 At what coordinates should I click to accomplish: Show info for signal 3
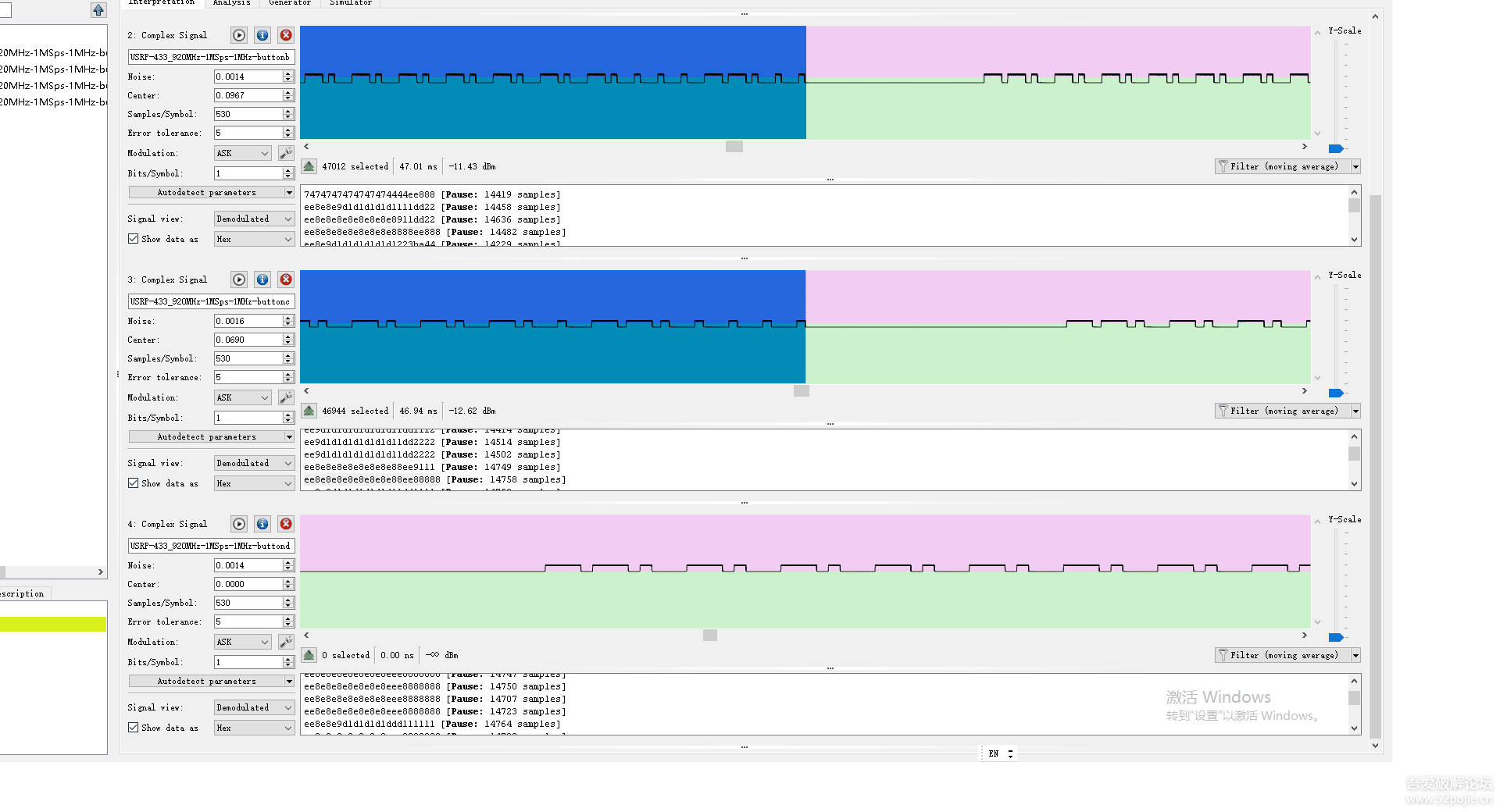click(x=262, y=280)
